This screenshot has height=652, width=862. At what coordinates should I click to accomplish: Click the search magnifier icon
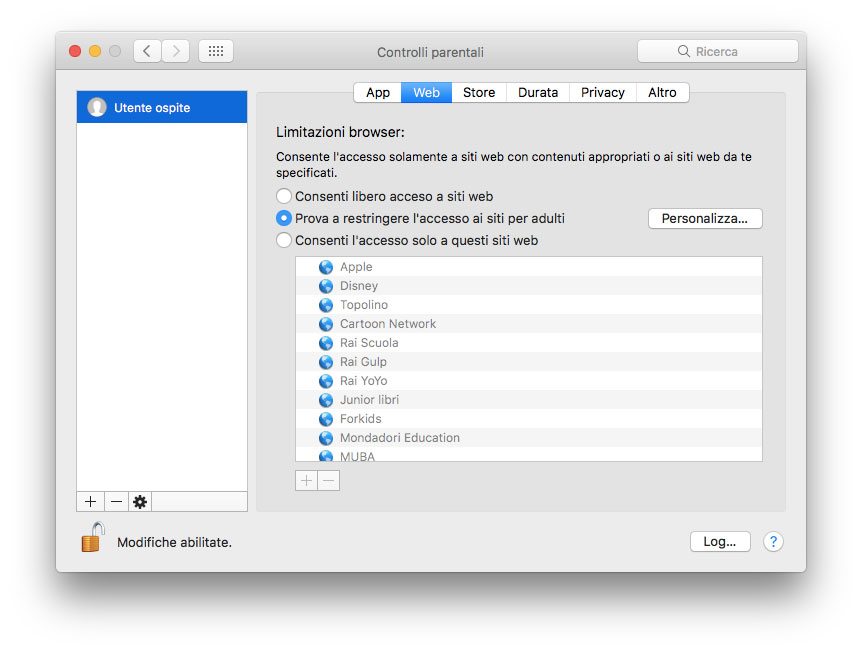point(683,51)
